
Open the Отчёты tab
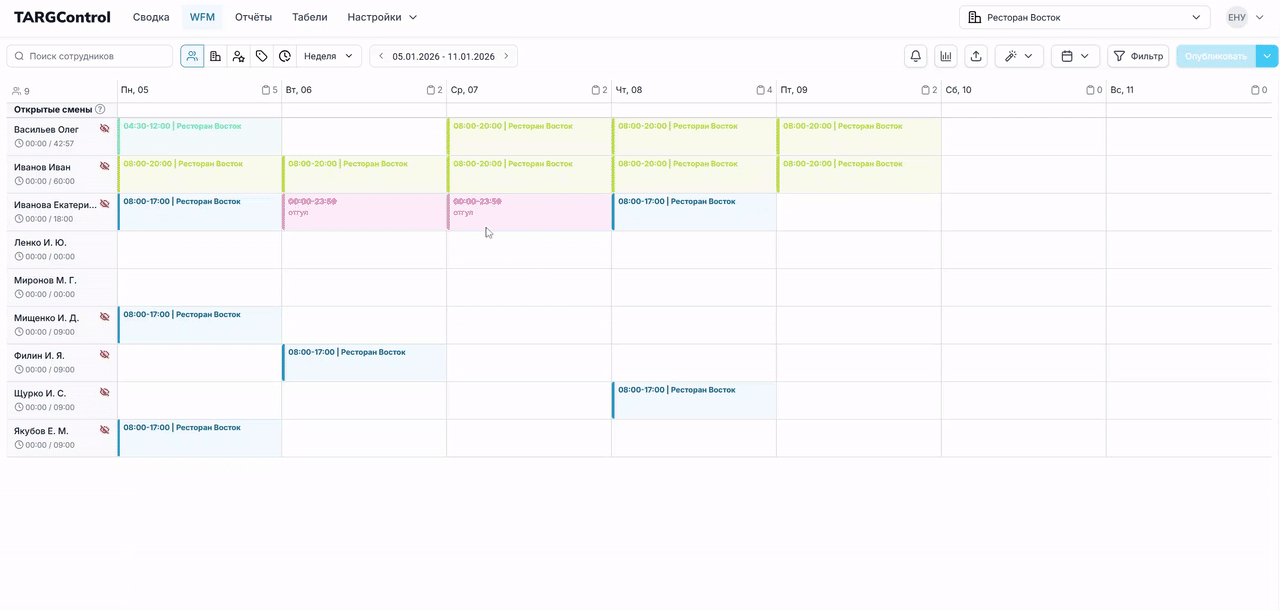[x=253, y=17]
